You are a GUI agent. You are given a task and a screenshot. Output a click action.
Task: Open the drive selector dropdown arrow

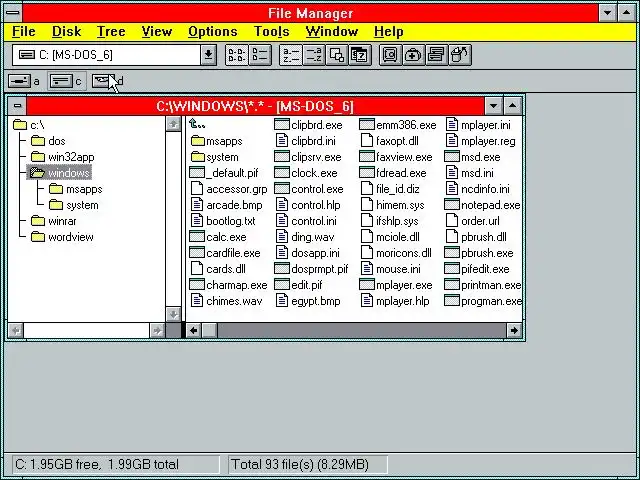pyautogui.click(x=208, y=55)
